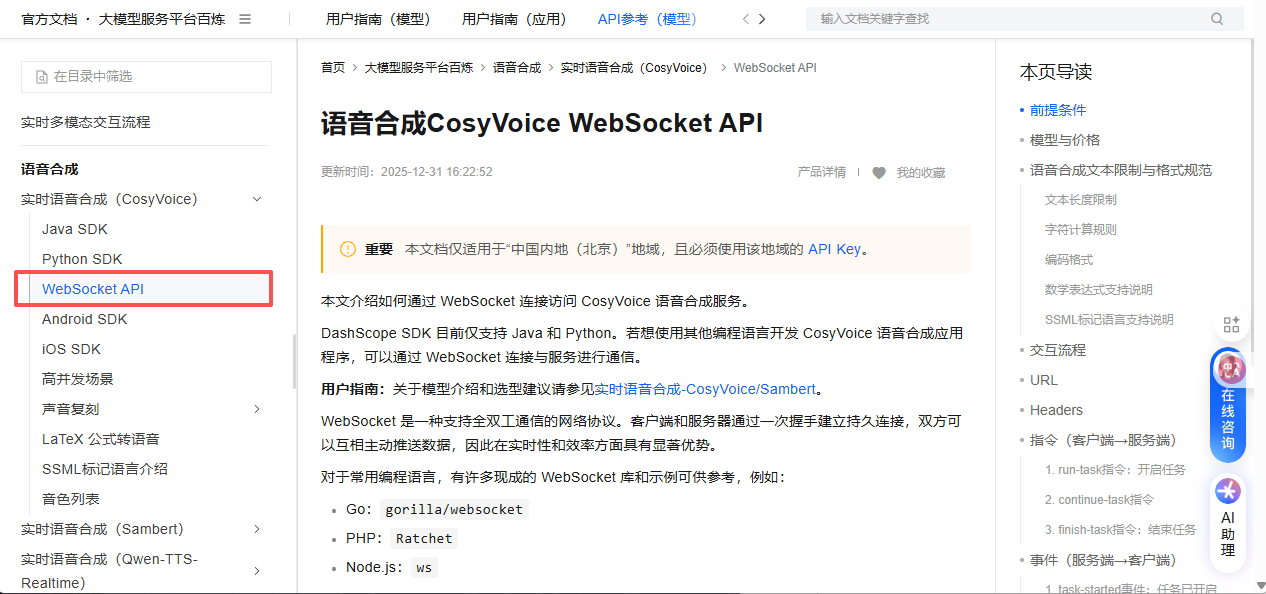Image resolution: width=1266 pixels, height=594 pixels.
Task: Go to 语音合成 in the breadcrumb
Action: point(516,68)
